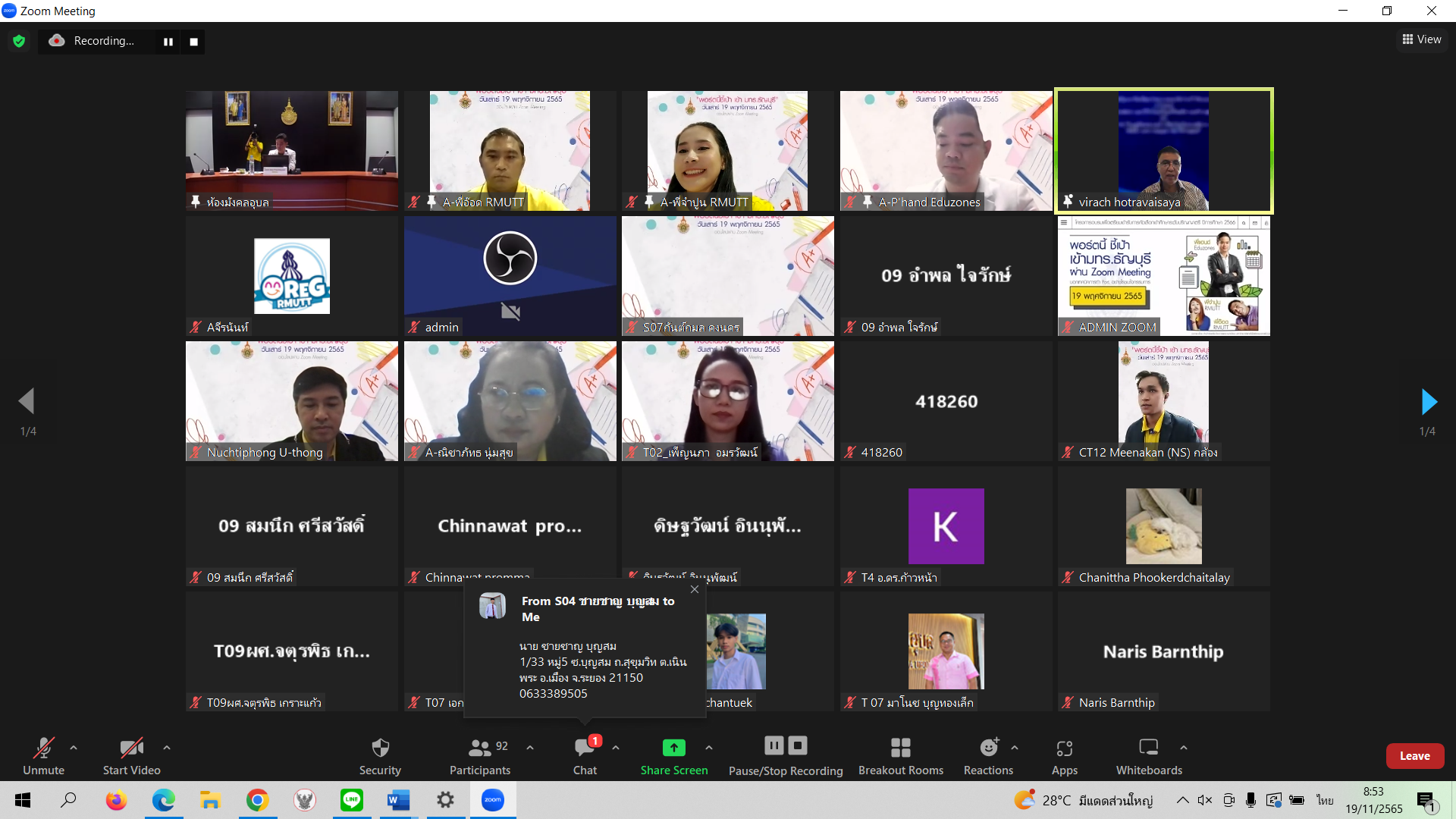The width and height of the screenshot is (1456, 819).
Task: Click the green Share Screen icon
Action: (673, 748)
